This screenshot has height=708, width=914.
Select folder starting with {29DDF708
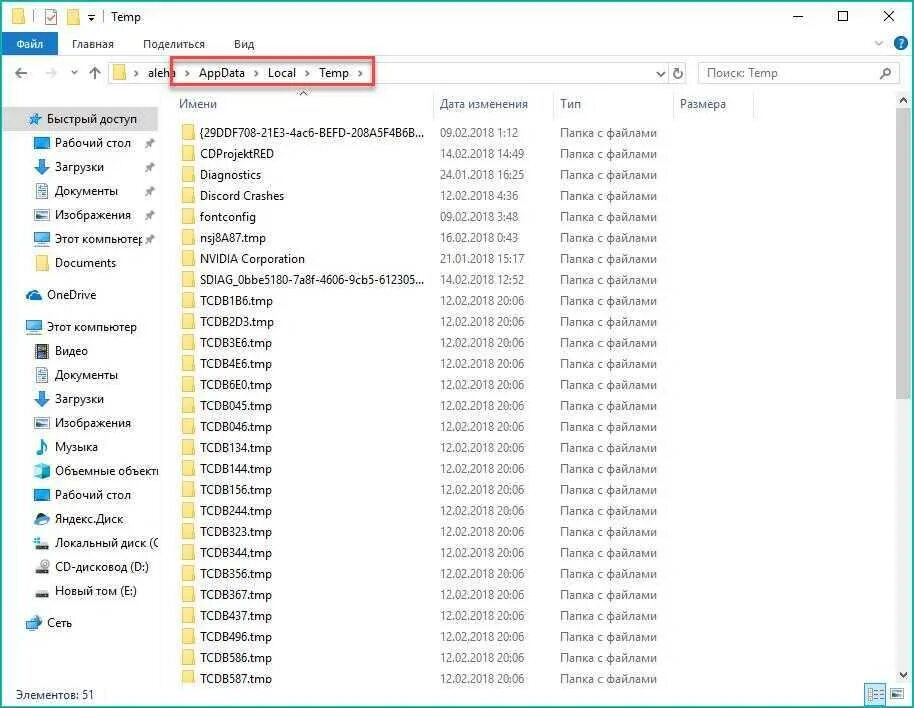click(311, 133)
